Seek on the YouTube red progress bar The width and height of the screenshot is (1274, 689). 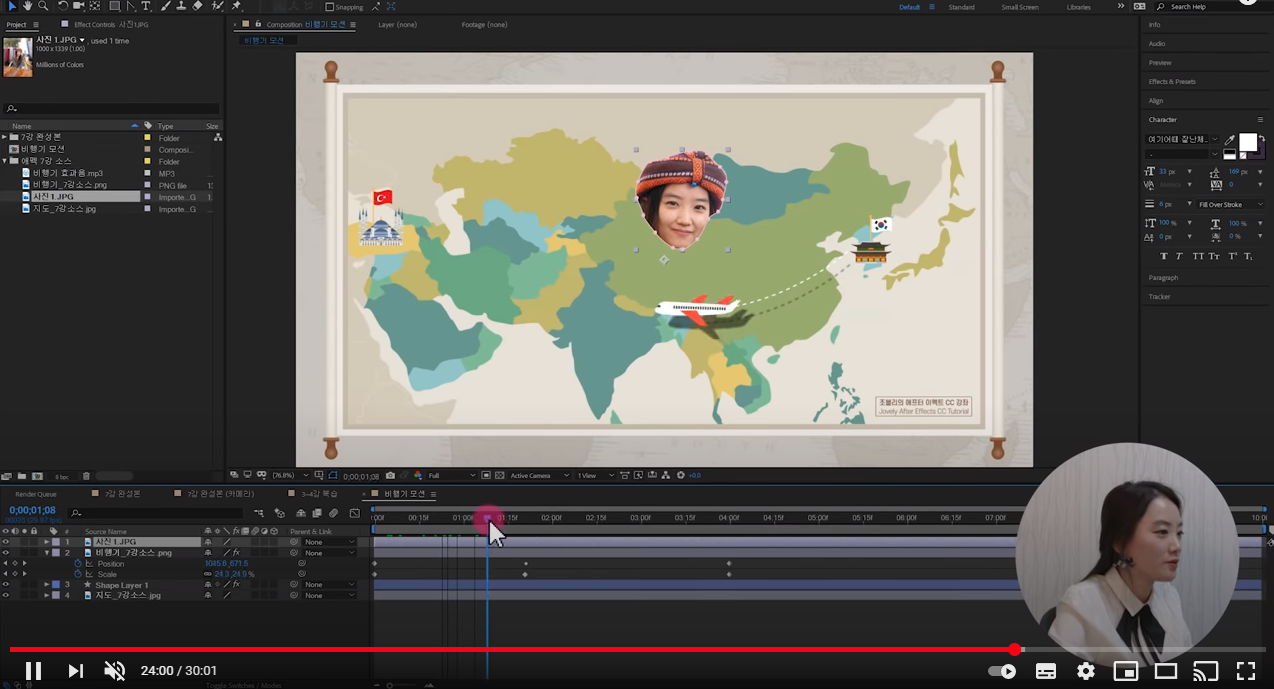point(637,650)
